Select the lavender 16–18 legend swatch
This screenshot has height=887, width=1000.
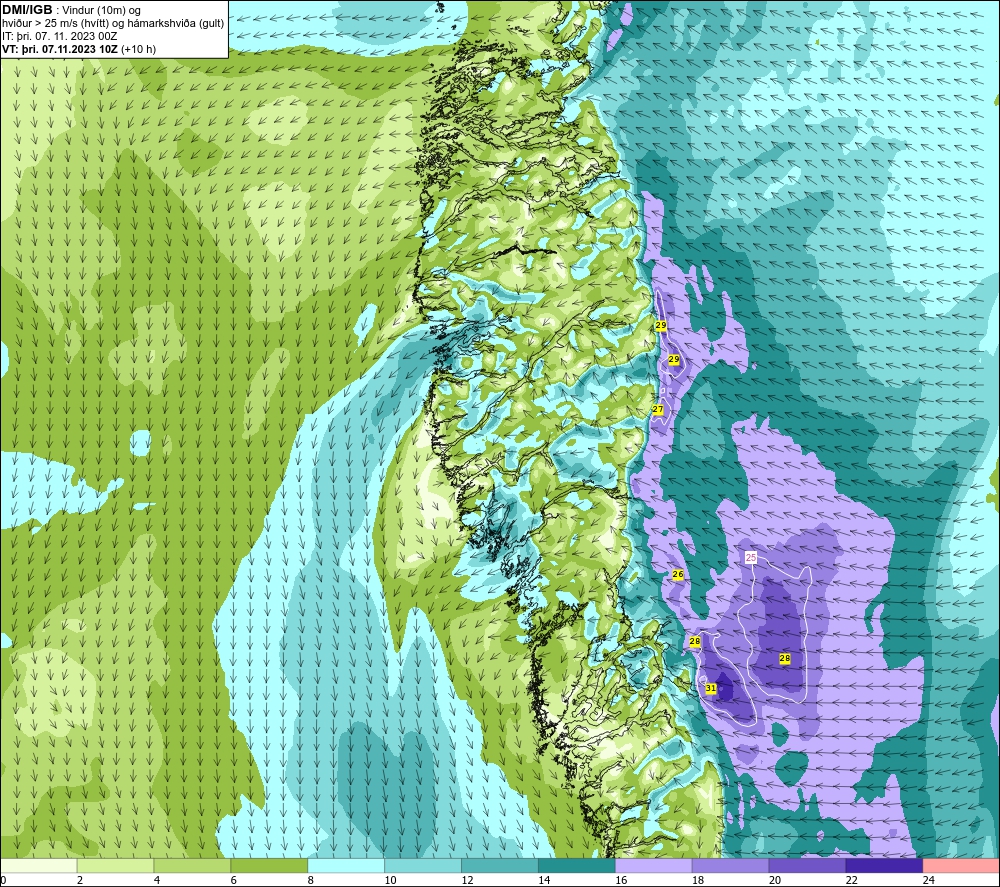(x=654, y=865)
